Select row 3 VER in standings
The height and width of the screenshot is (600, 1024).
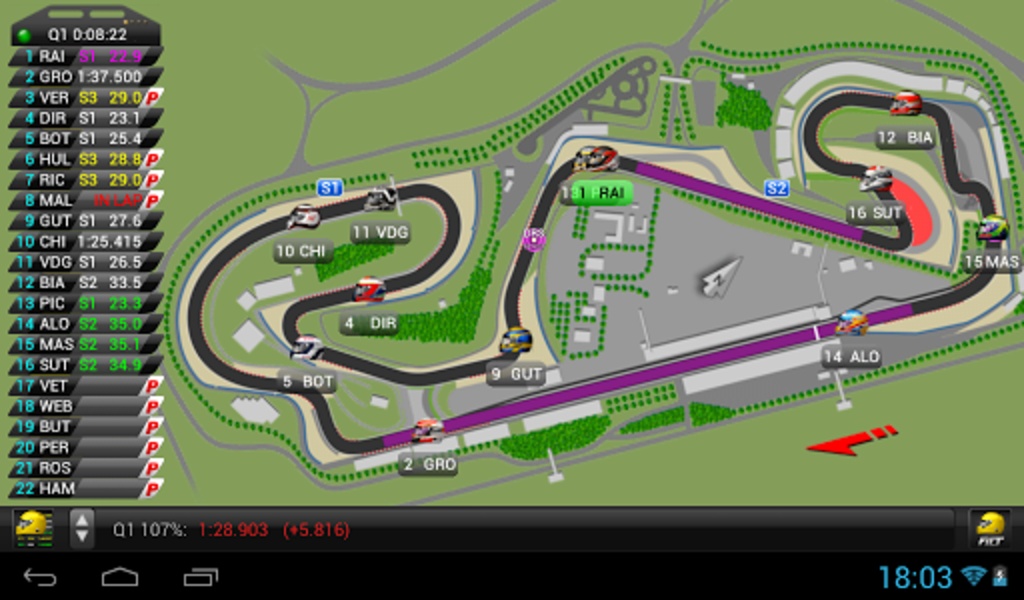(x=86, y=98)
